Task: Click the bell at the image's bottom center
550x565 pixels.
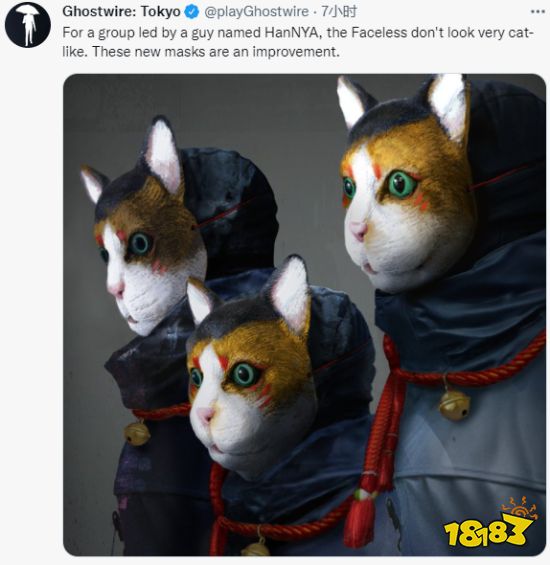Action: (x=256, y=548)
